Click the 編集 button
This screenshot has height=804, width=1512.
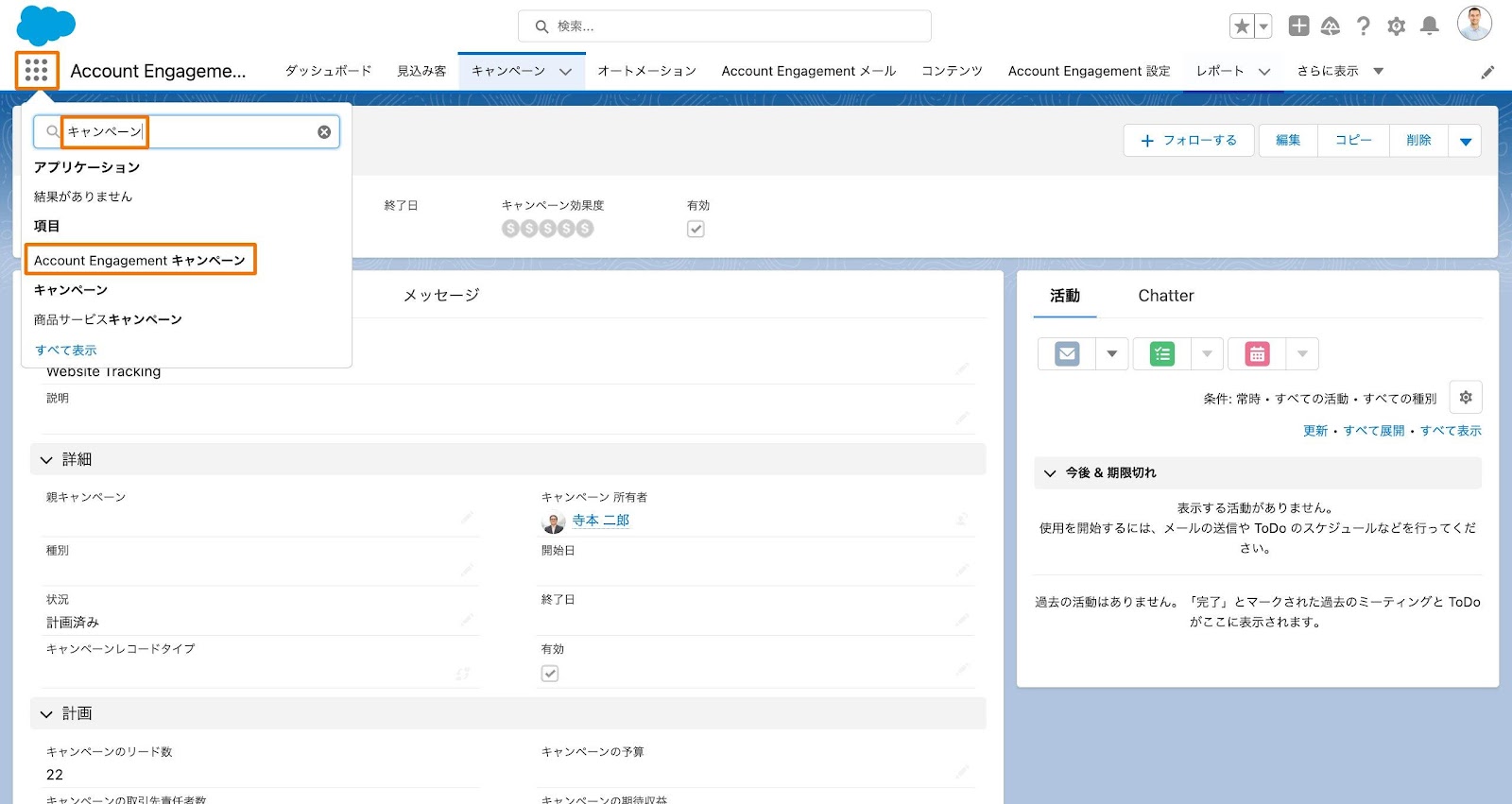point(1288,141)
